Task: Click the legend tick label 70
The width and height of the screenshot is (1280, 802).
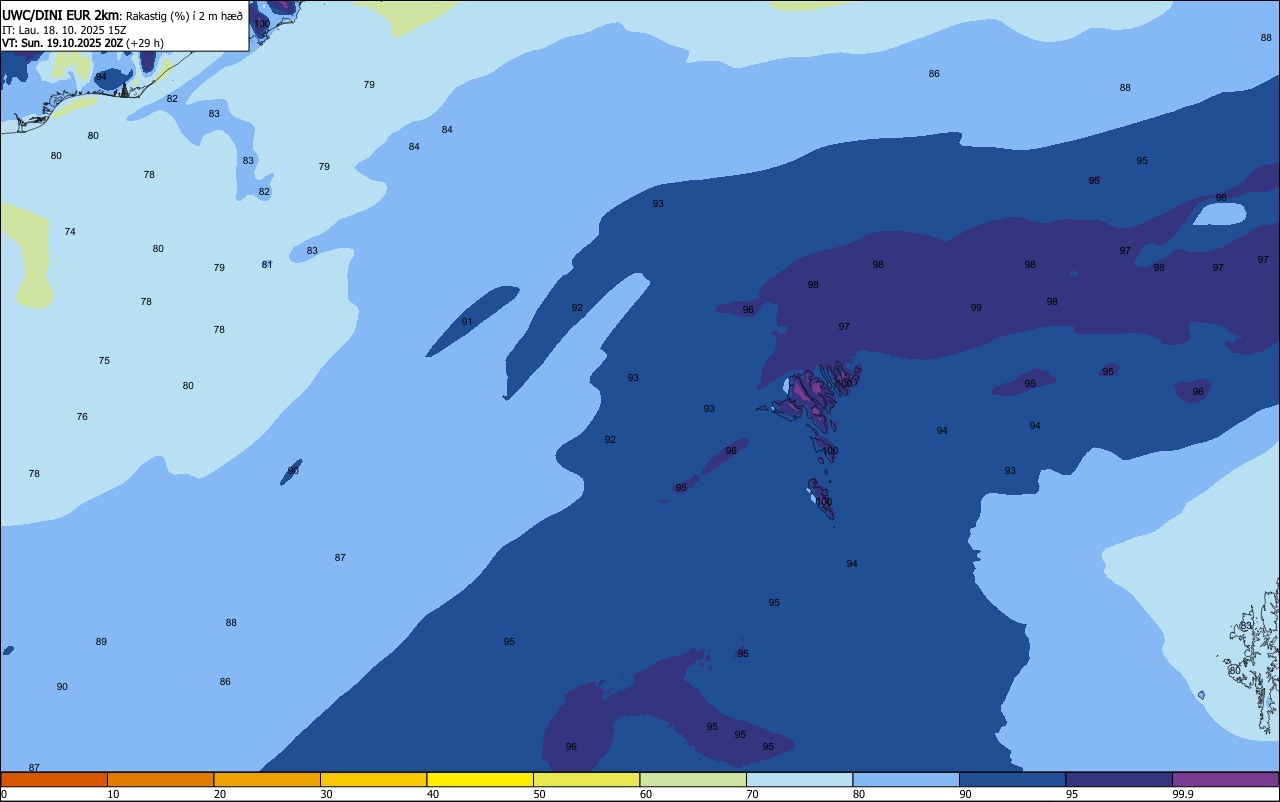Action: pyautogui.click(x=752, y=794)
